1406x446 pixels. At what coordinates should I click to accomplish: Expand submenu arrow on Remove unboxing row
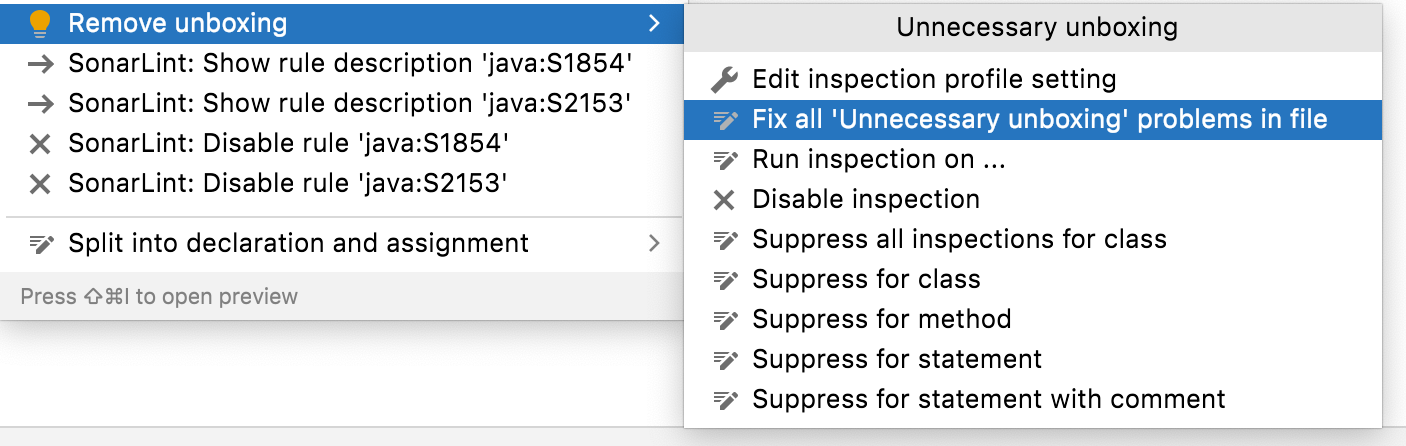click(x=654, y=23)
